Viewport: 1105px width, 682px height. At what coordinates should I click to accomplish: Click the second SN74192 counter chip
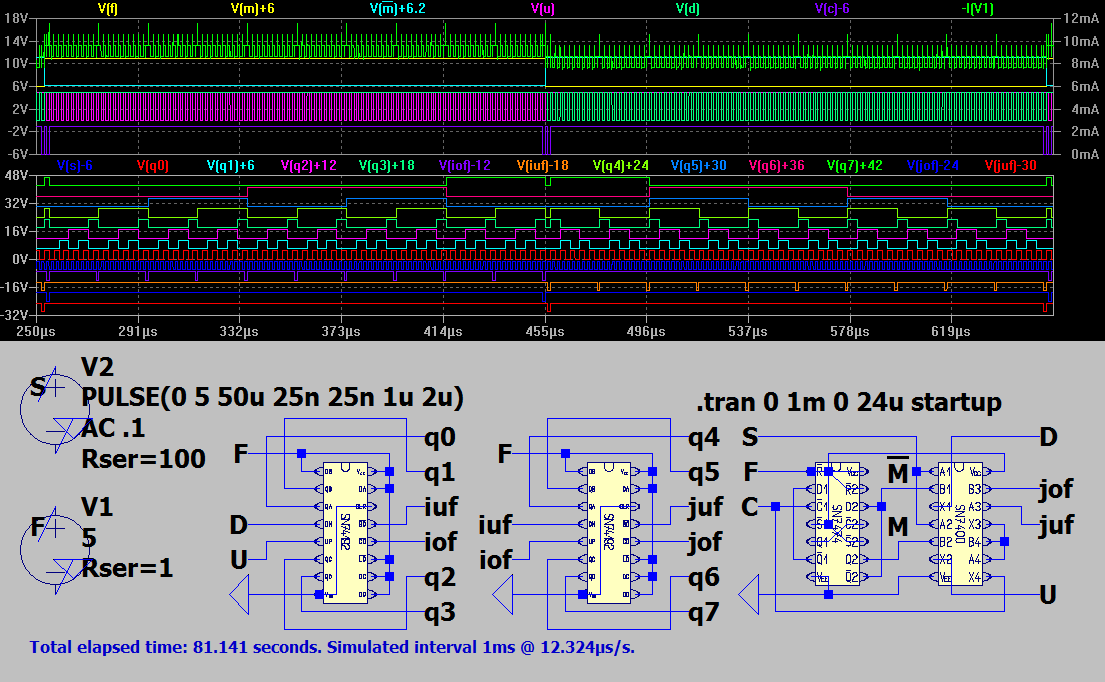click(610, 532)
